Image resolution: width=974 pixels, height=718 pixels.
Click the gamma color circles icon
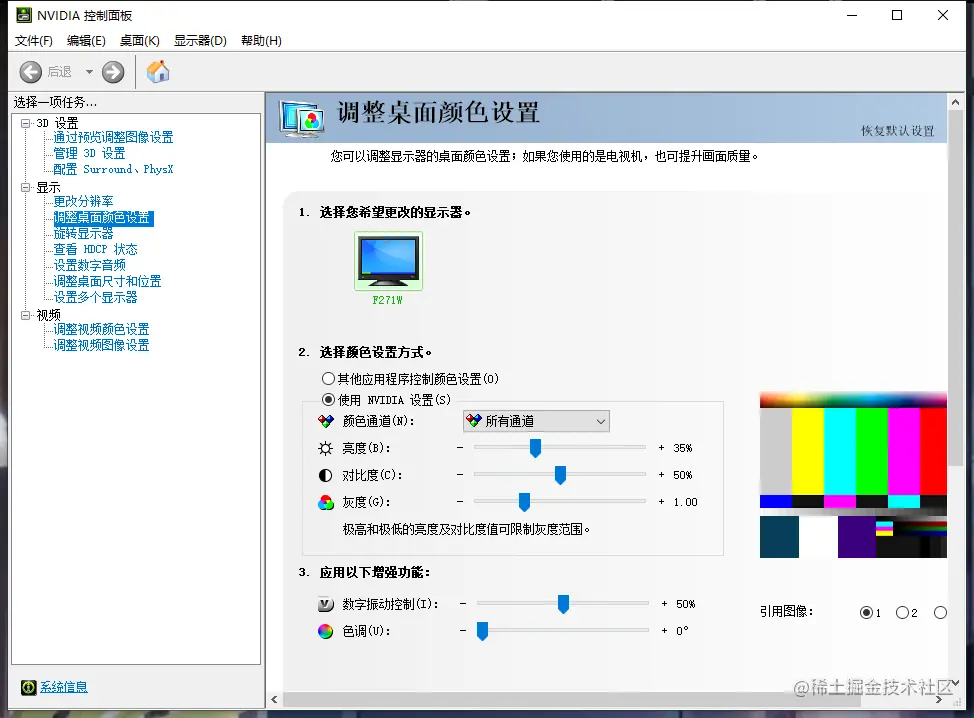coord(325,502)
